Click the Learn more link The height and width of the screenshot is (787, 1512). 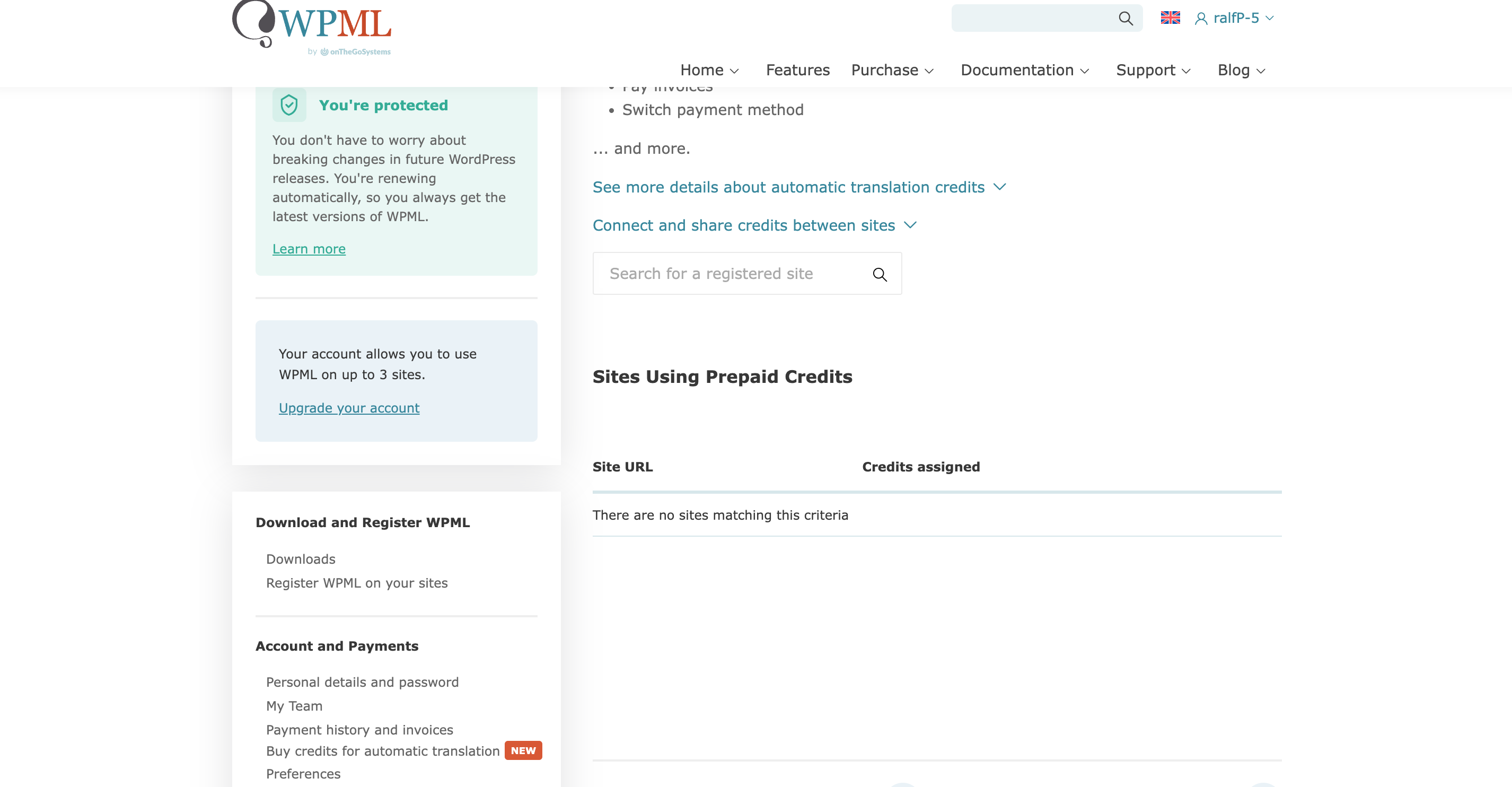309,249
